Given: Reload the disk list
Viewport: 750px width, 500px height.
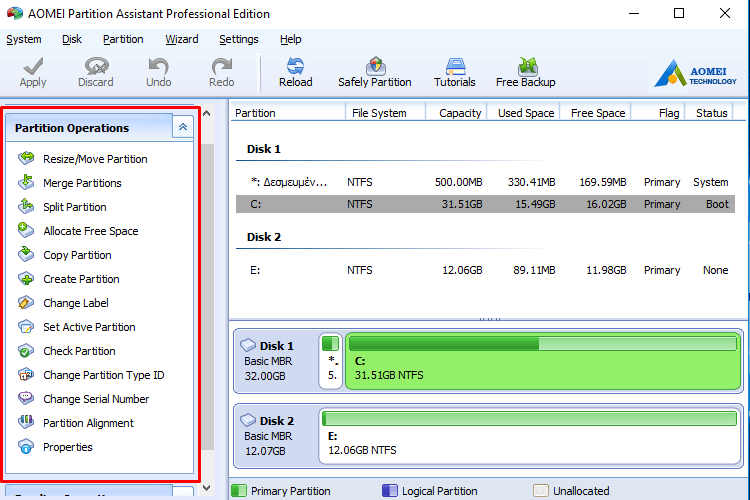Looking at the screenshot, I should tap(296, 73).
